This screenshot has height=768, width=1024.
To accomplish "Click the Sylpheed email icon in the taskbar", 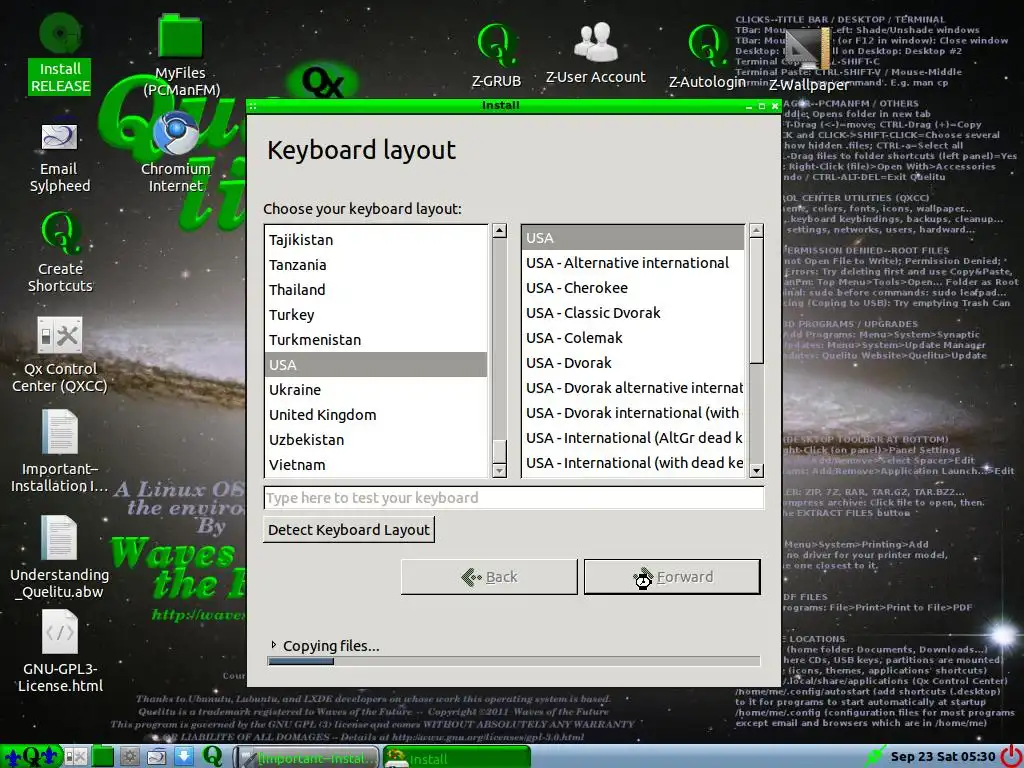I will [x=157, y=756].
